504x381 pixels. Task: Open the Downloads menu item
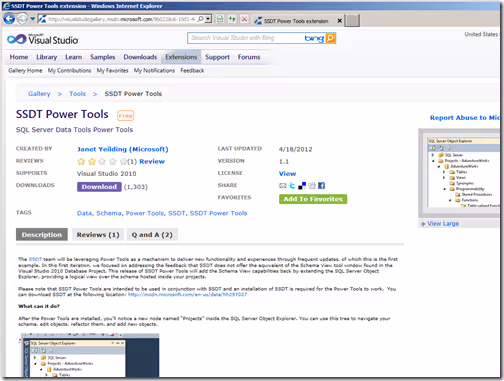(x=140, y=57)
